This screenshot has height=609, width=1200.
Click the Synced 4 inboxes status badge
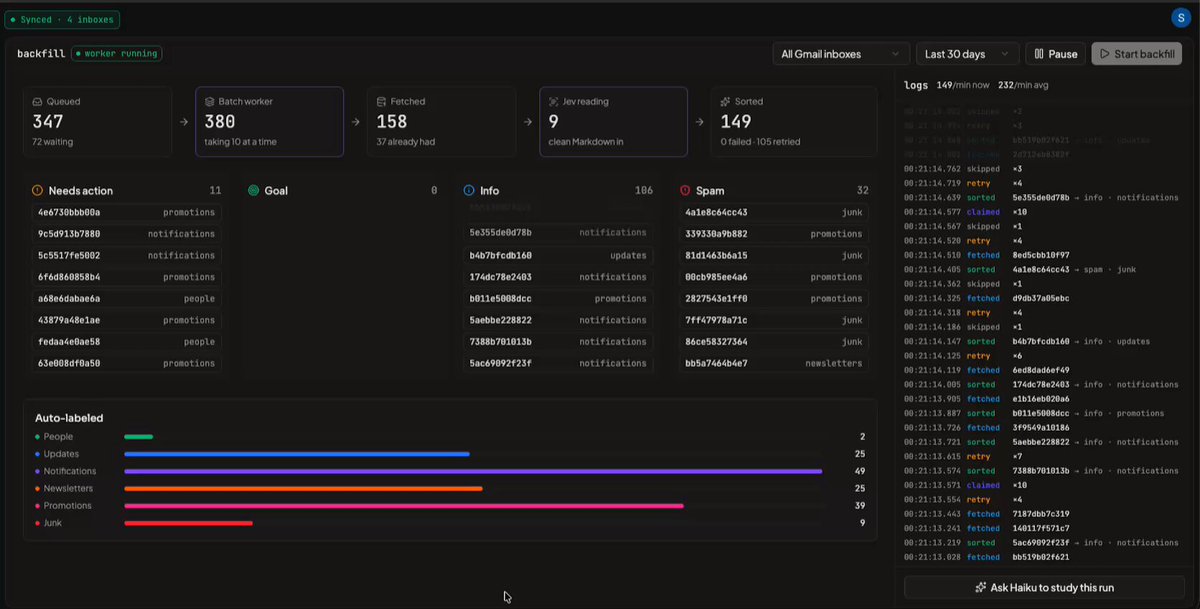(x=63, y=19)
